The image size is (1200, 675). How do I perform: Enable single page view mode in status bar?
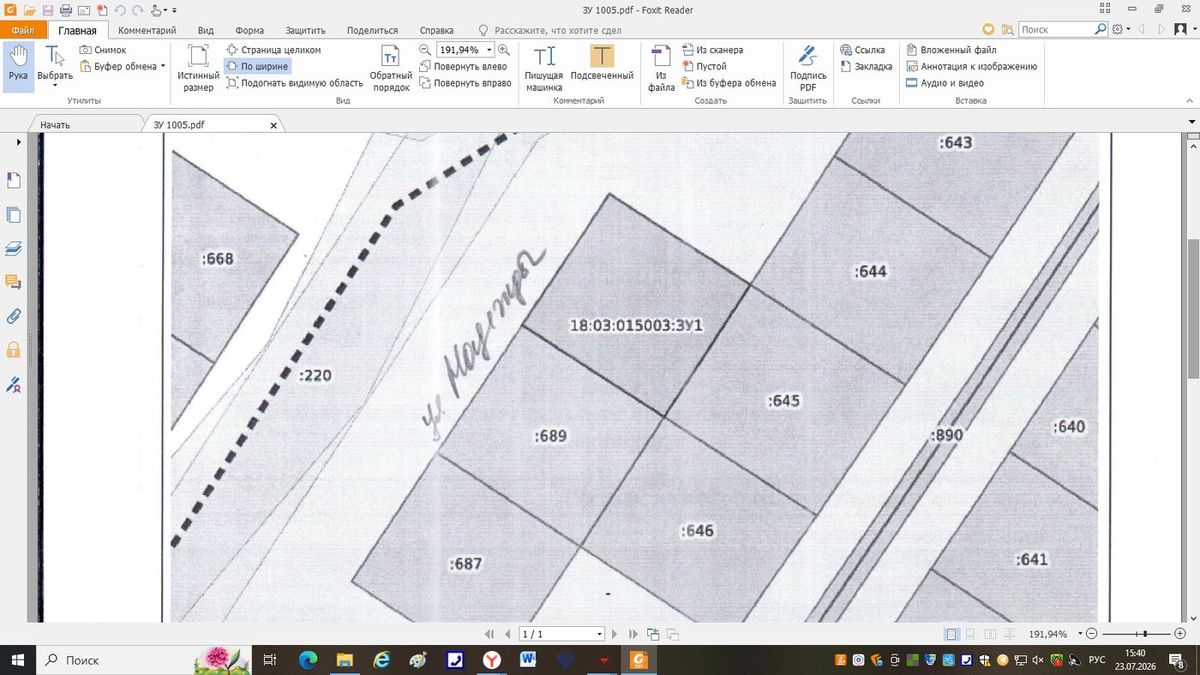tap(952, 634)
